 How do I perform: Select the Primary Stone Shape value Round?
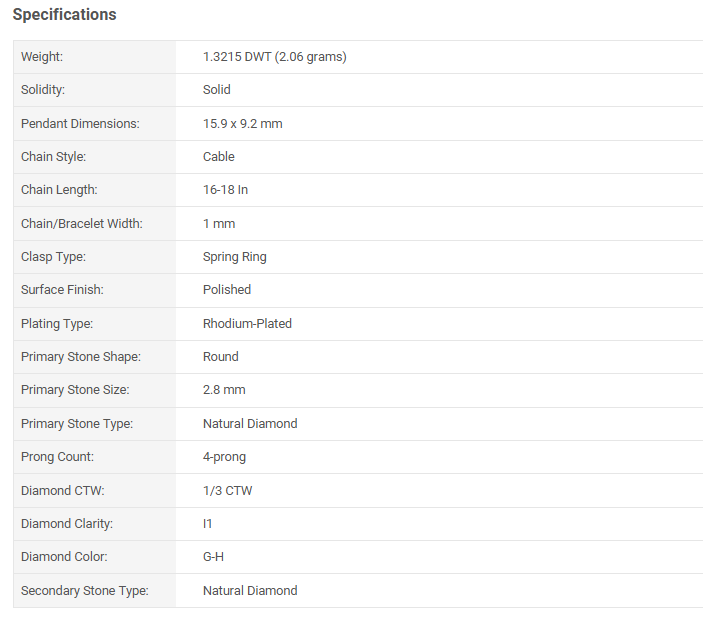[x=221, y=357]
